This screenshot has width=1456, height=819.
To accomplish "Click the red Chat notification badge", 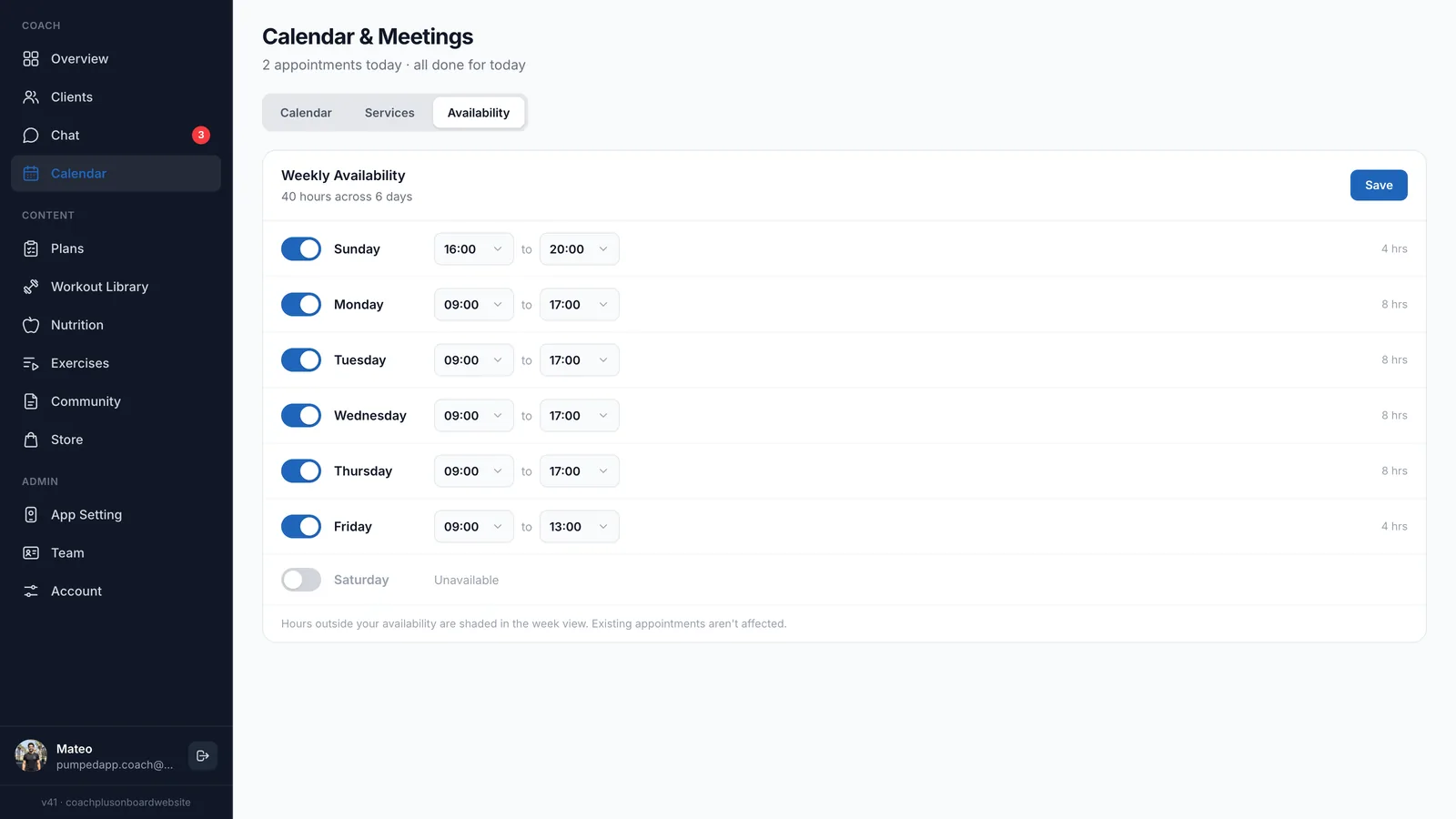I will (201, 136).
